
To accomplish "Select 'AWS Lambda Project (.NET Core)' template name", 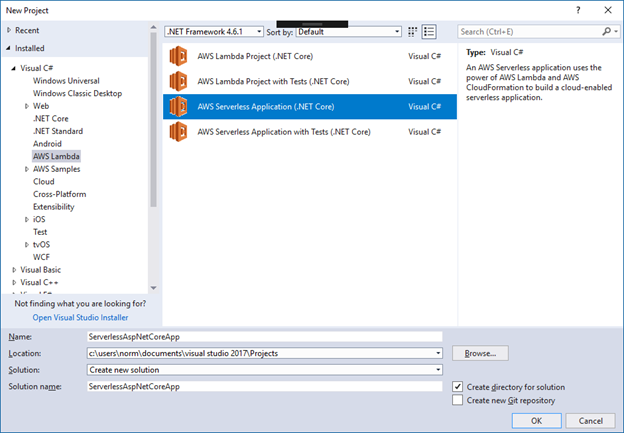I will pos(255,56).
